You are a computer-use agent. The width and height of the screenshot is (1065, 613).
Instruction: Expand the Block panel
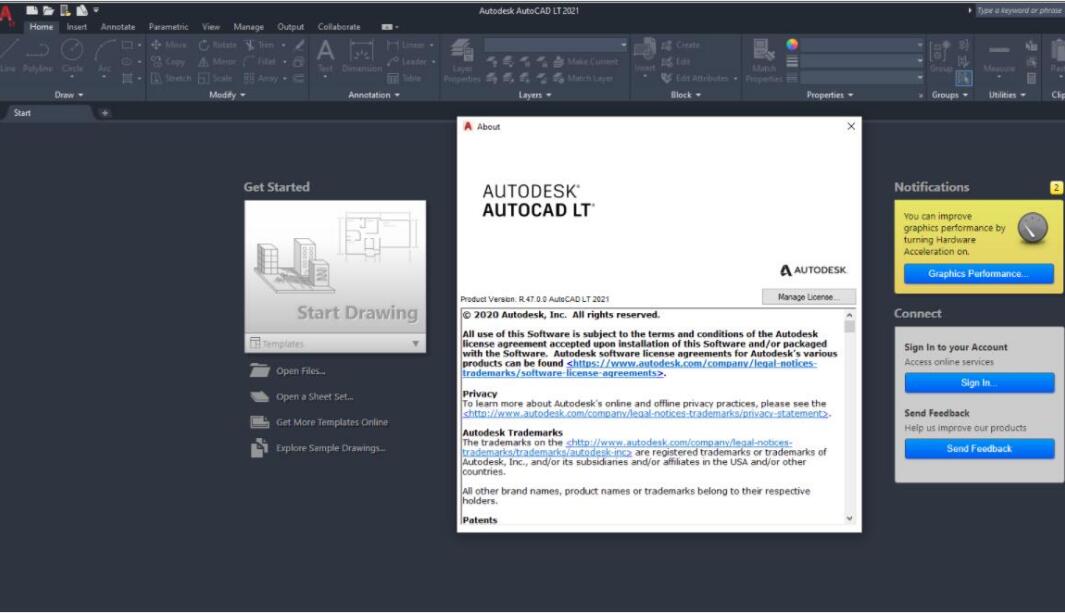click(x=685, y=95)
